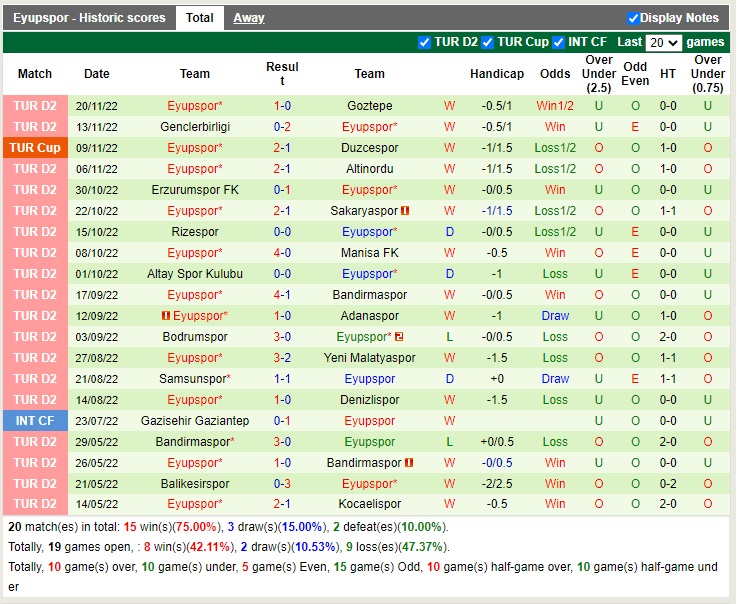The width and height of the screenshot is (737, 604).
Task: Click the 1-1 score at Samsunspor
Action: coord(282,379)
